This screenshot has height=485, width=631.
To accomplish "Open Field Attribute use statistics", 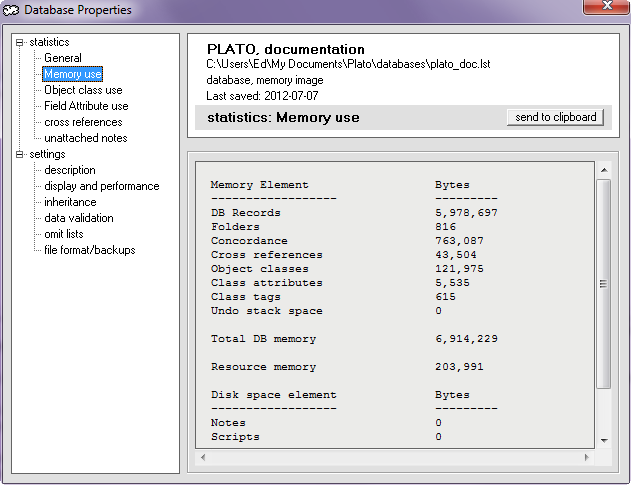I will click(86, 106).
